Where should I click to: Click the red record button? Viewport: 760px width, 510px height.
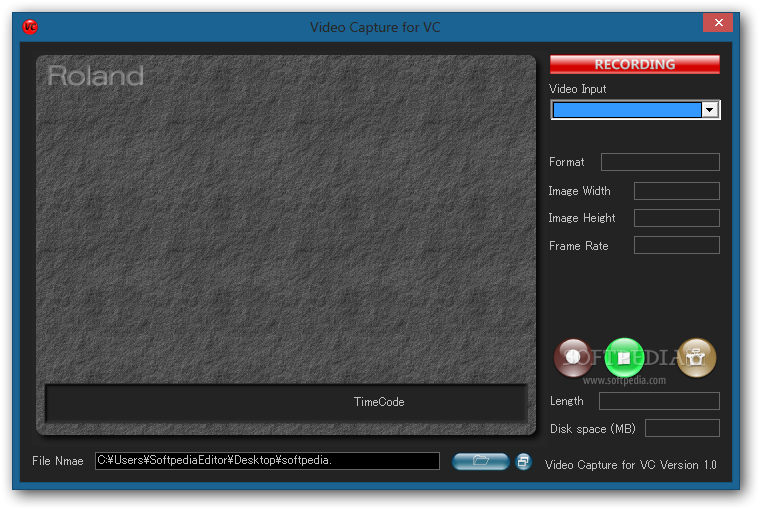tap(573, 358)
